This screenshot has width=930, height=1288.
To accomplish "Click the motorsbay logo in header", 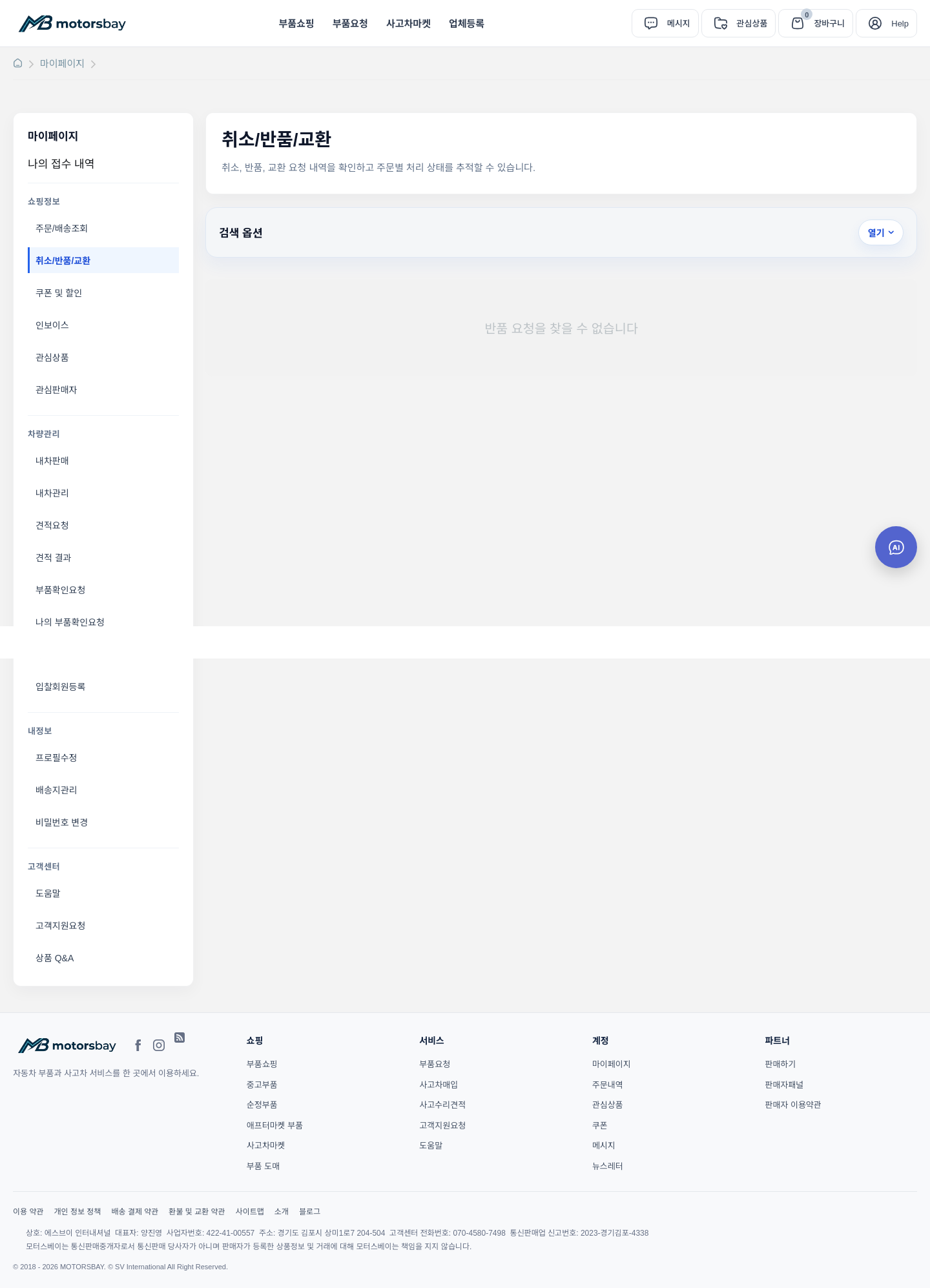I will pyautogui.click(x=72, y=23).
